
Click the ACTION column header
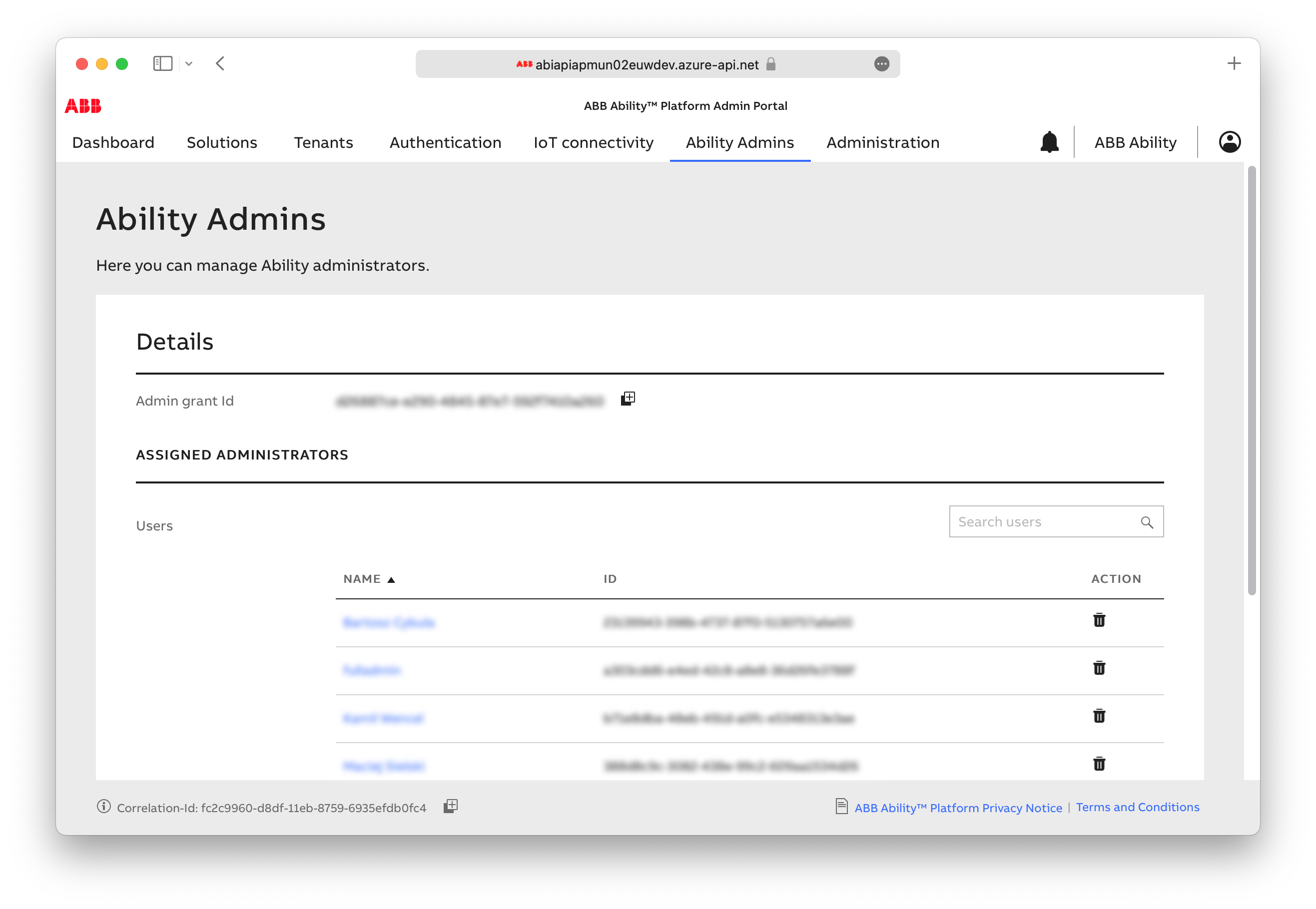[x=1116, y=579]
